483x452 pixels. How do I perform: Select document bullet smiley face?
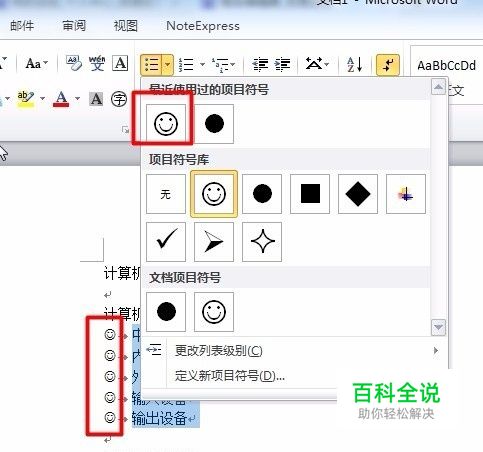(x=214, y=312)
